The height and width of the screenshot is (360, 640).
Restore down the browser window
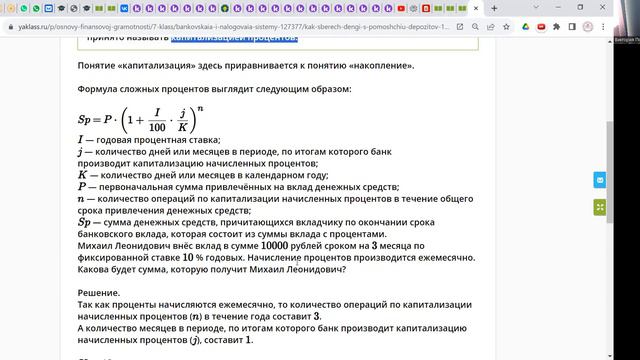tap(580, 7)
